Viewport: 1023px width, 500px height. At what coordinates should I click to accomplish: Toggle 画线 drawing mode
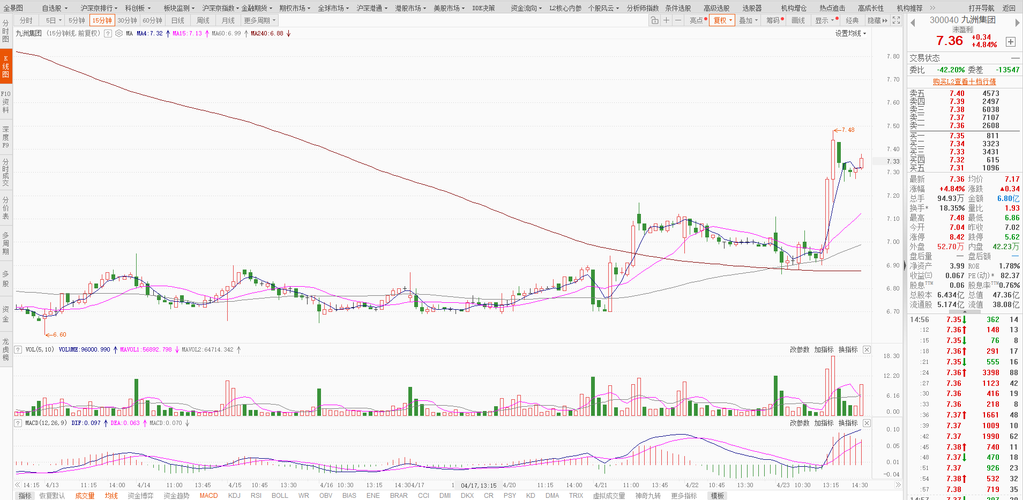coord(798,20)
